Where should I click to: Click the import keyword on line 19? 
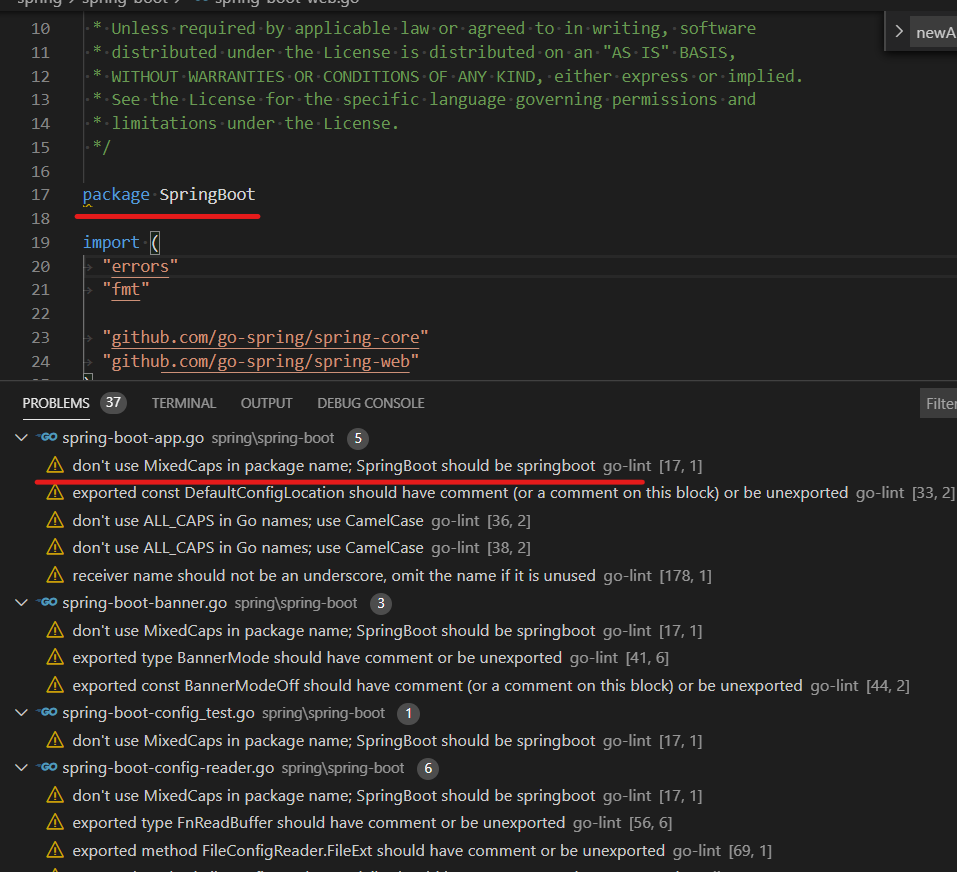pos(111,242)
